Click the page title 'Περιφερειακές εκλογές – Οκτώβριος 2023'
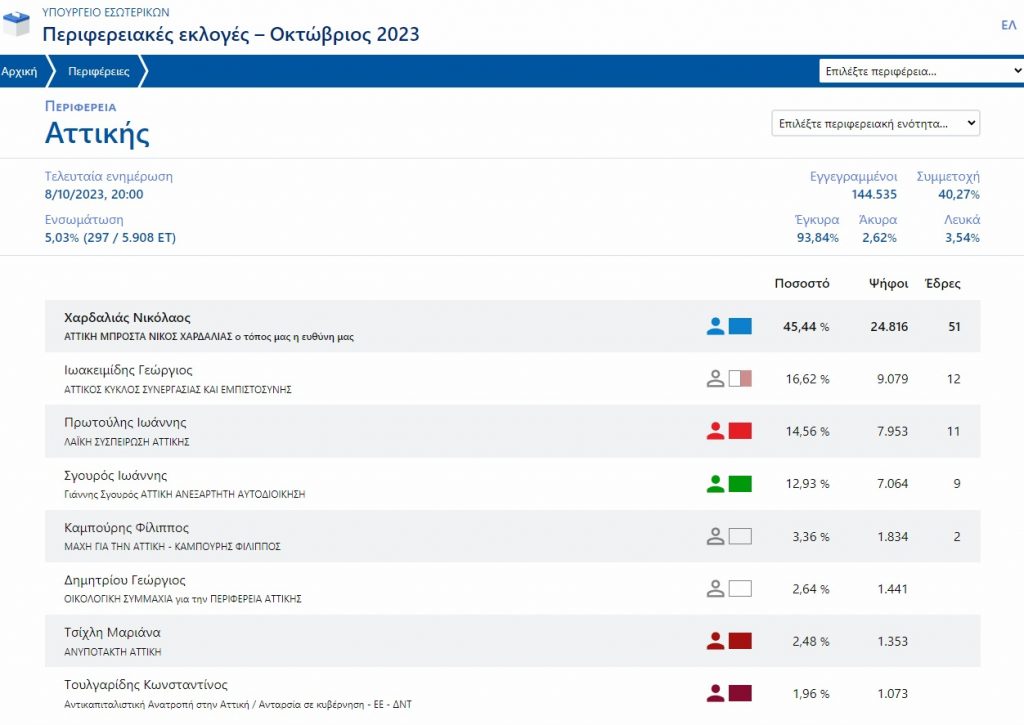Viewport: 1024px width, 725px height. [x=230, y=34]
